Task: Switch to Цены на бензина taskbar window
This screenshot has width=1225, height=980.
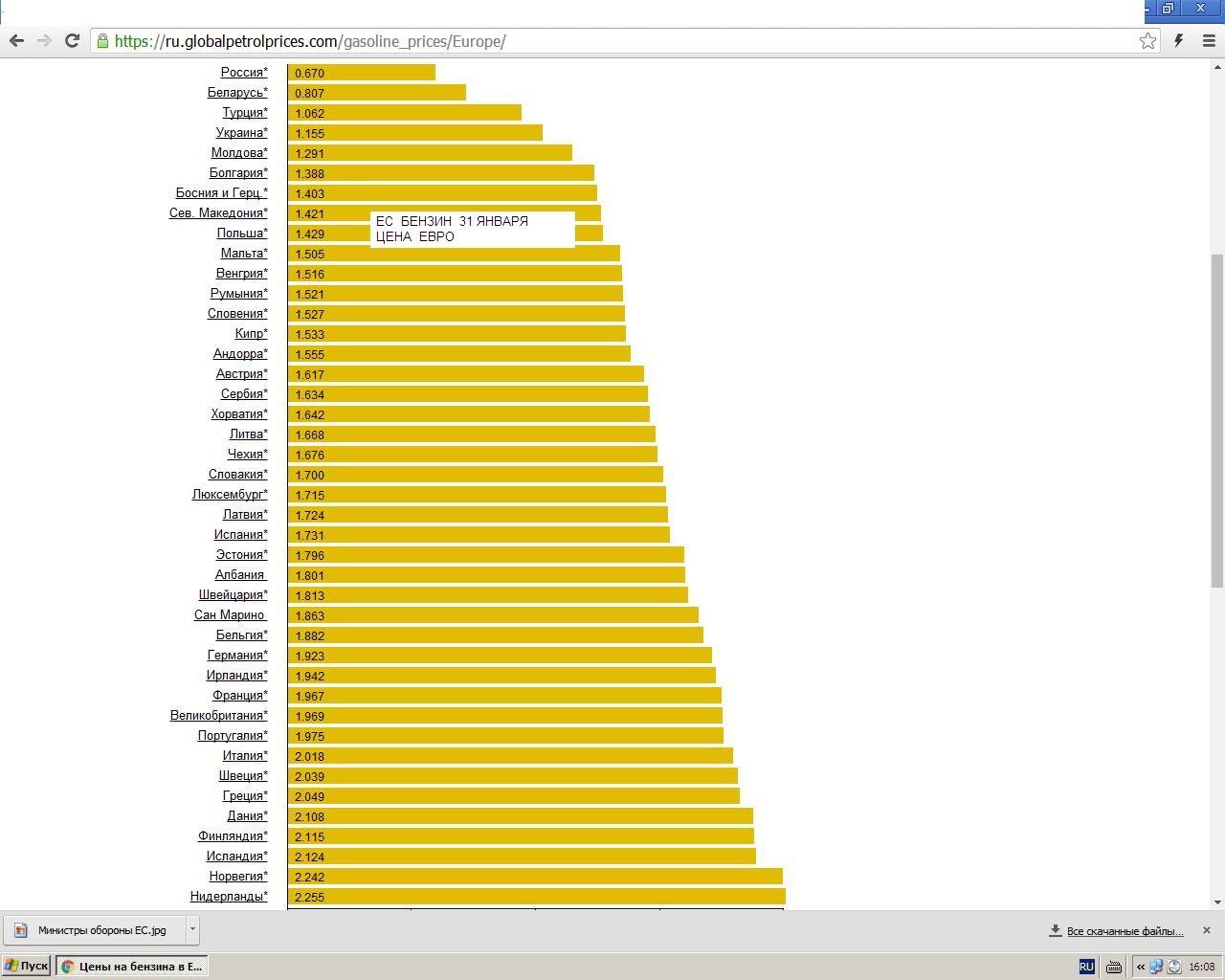Action: (132, 967)
